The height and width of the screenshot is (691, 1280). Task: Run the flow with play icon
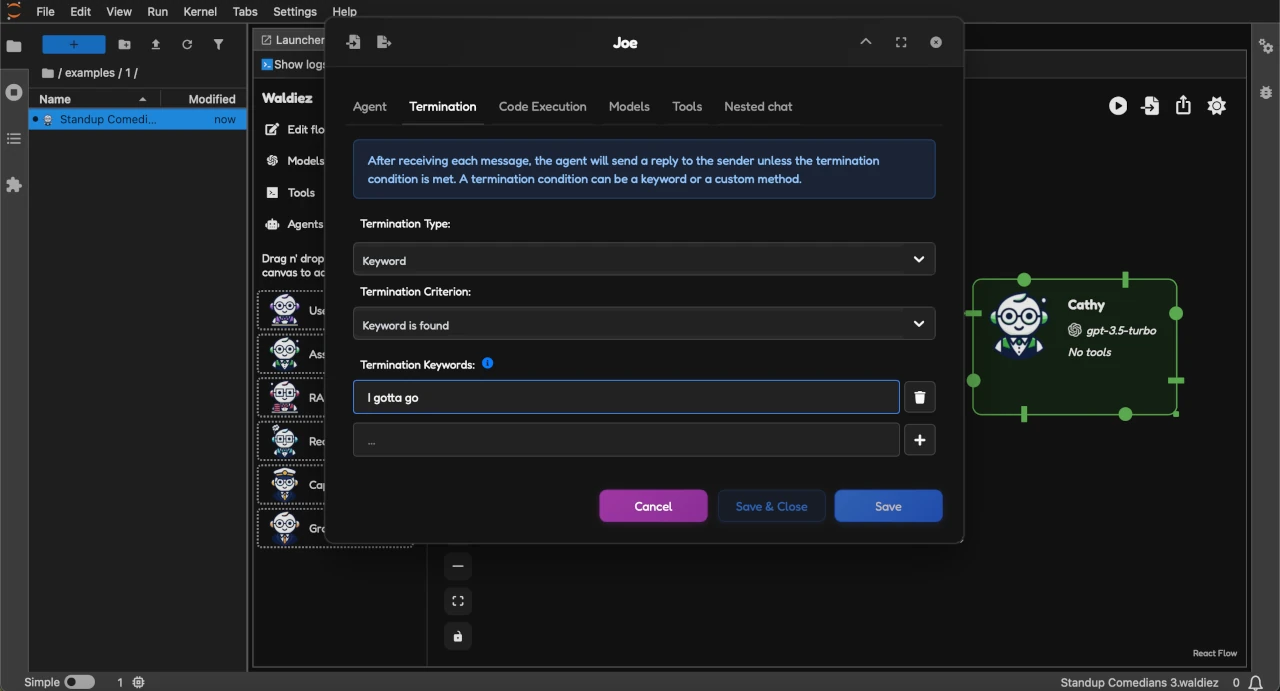[x=1118, y=106]
